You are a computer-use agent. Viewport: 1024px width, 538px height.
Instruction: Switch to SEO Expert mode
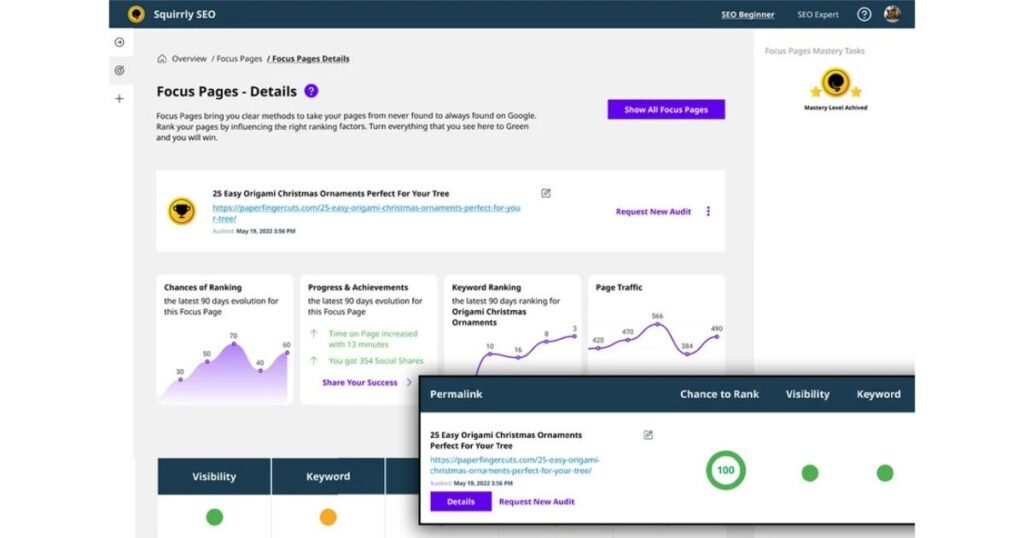coord(818,14)
